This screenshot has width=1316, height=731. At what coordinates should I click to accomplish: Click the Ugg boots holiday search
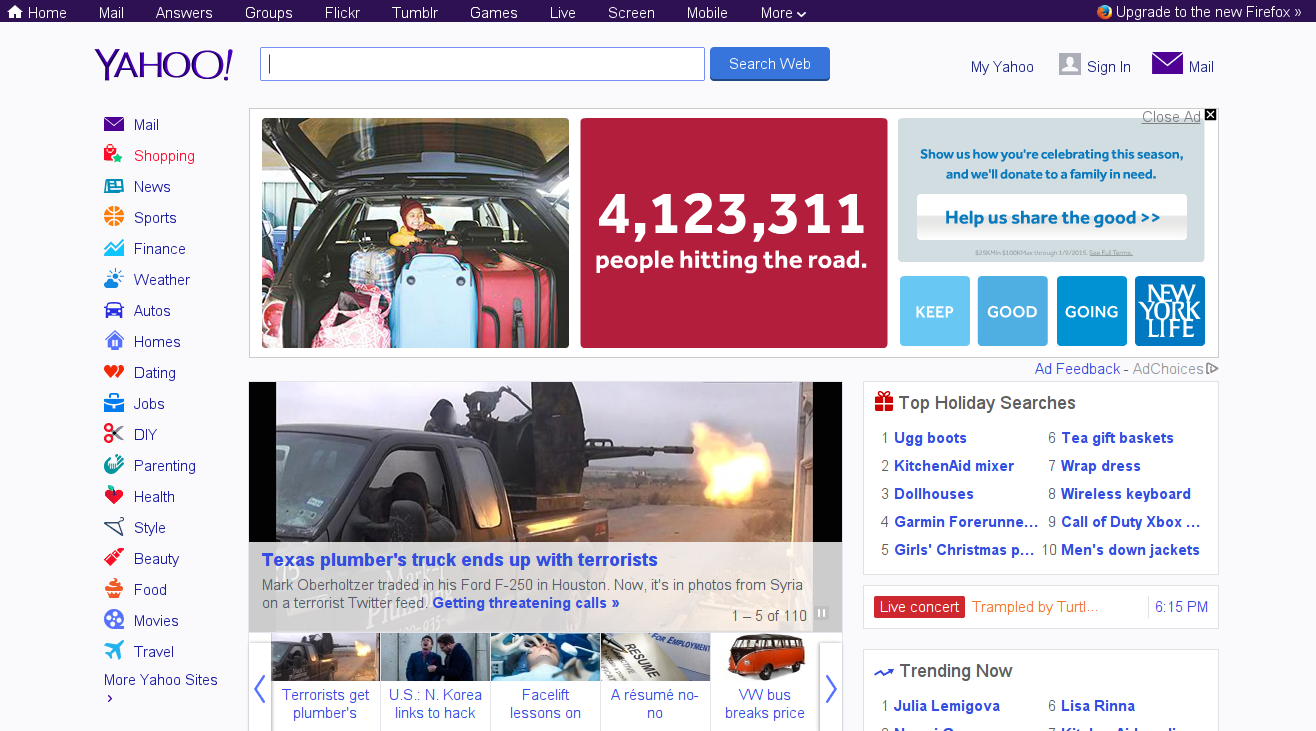(x=930, y=438)
